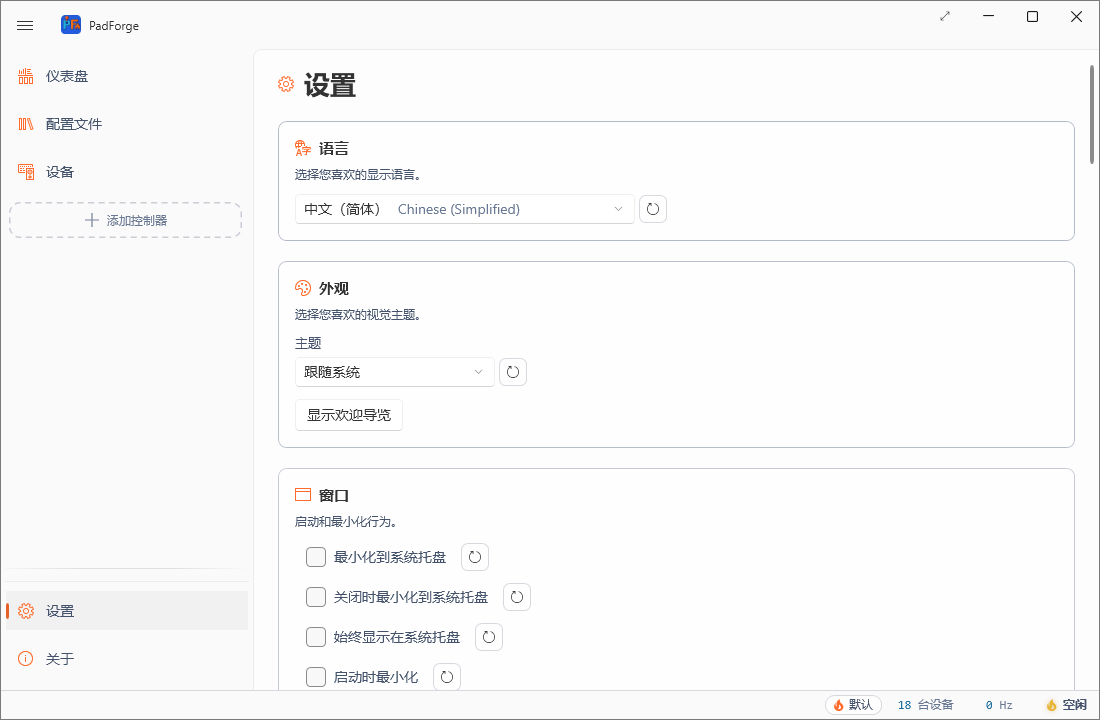
Task: Click the fullscreen expand arrows icon
Action: [945, 16]
